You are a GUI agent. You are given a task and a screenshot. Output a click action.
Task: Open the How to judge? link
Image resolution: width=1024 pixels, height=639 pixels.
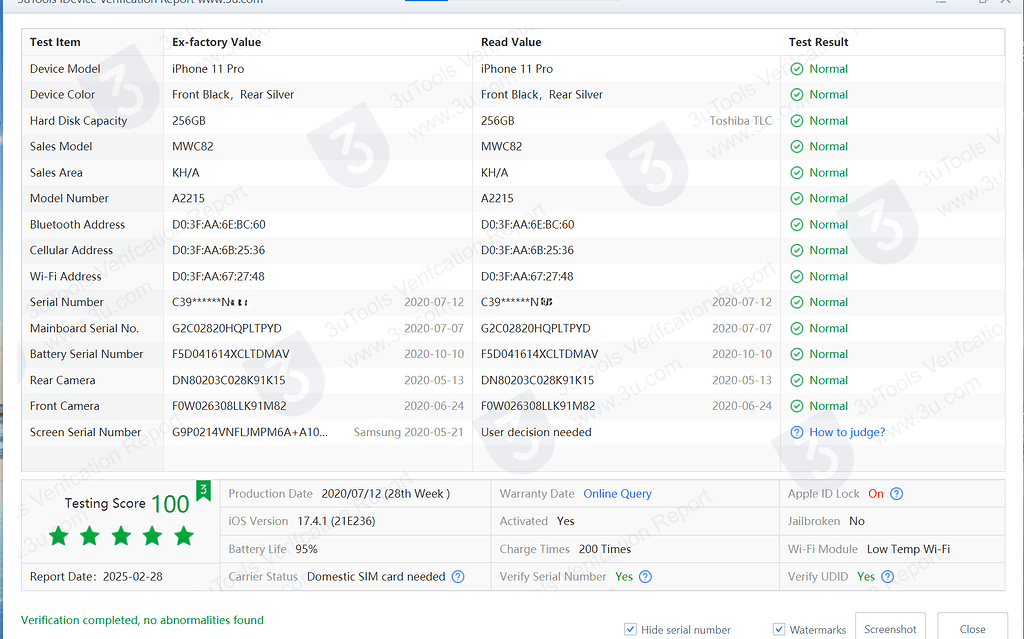click(x=847, y=433)
